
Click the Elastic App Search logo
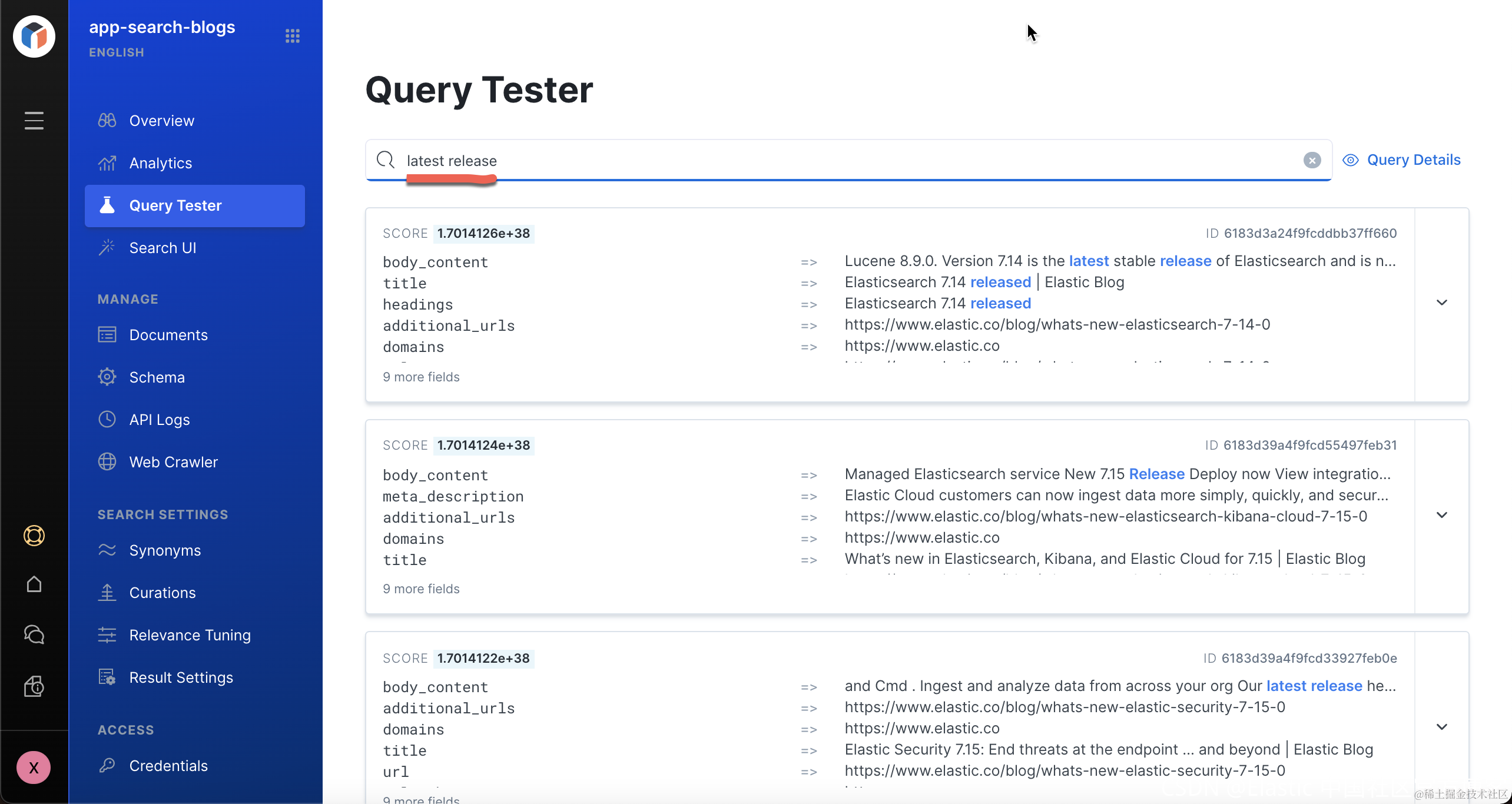click(34, 36)
